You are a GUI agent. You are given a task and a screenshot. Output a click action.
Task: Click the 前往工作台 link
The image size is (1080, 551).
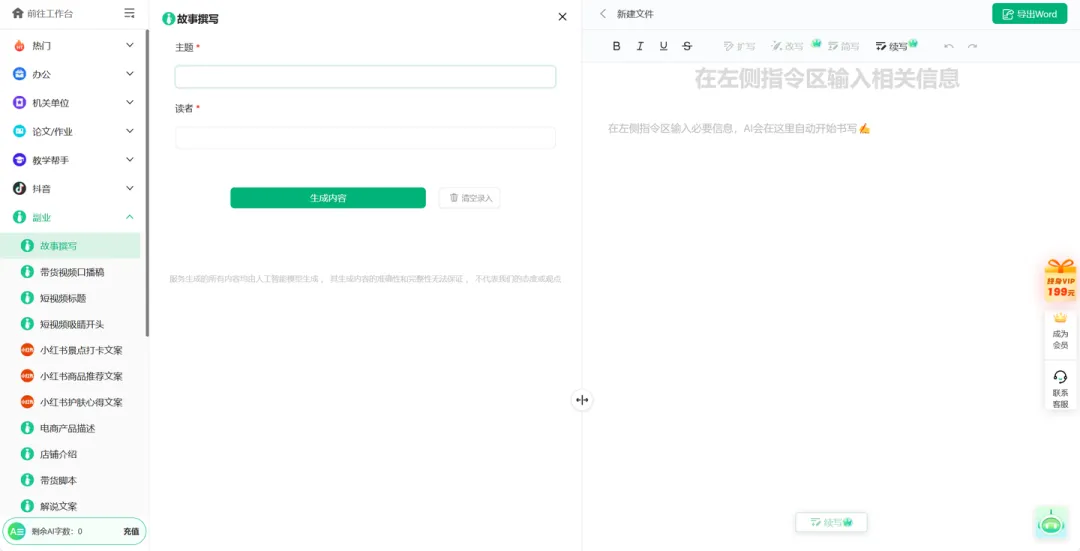coord(50,14)
